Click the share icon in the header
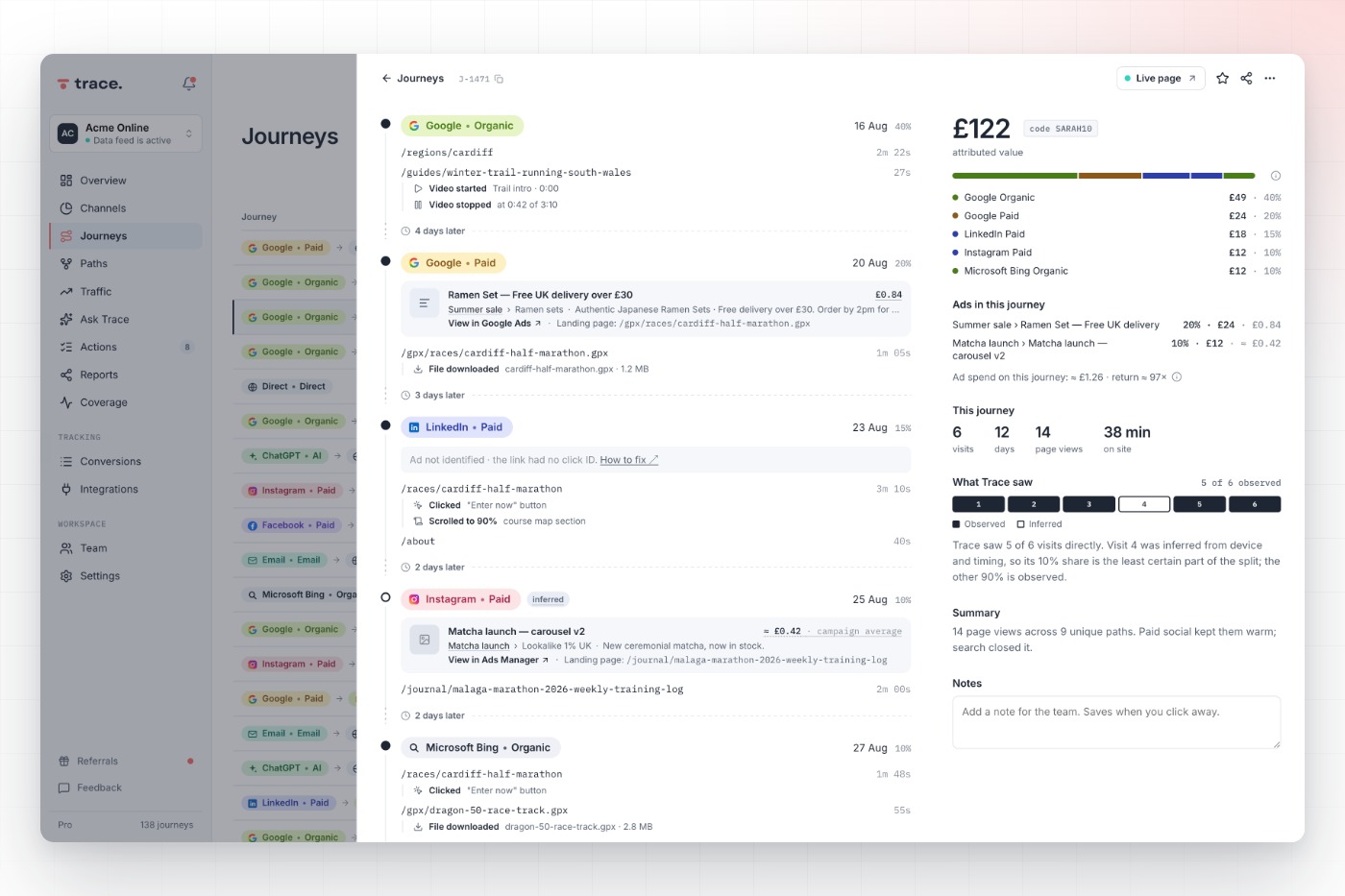 tap(1246, 79)
